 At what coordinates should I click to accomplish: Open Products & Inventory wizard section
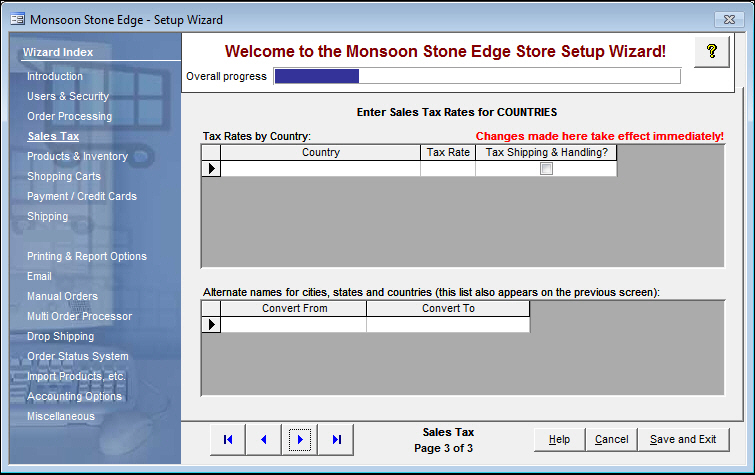[77, 156]
